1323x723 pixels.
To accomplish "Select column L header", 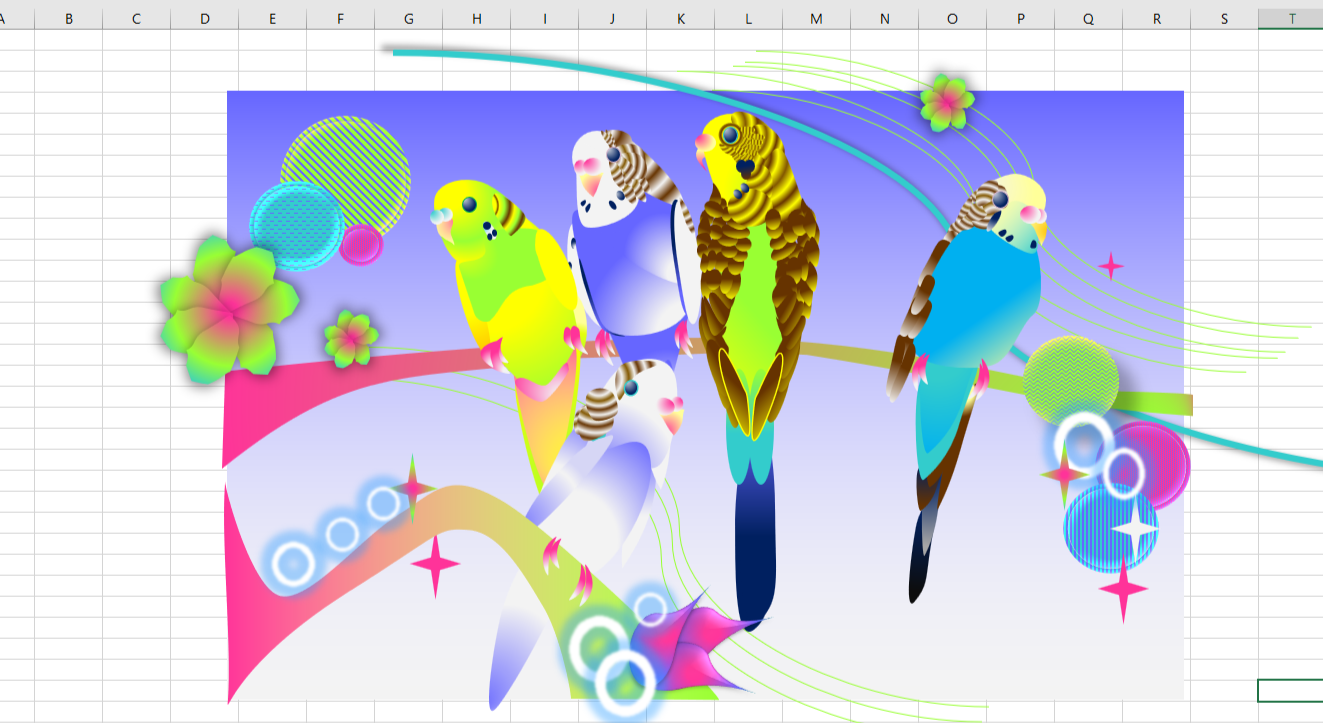I will coord(748,19).
